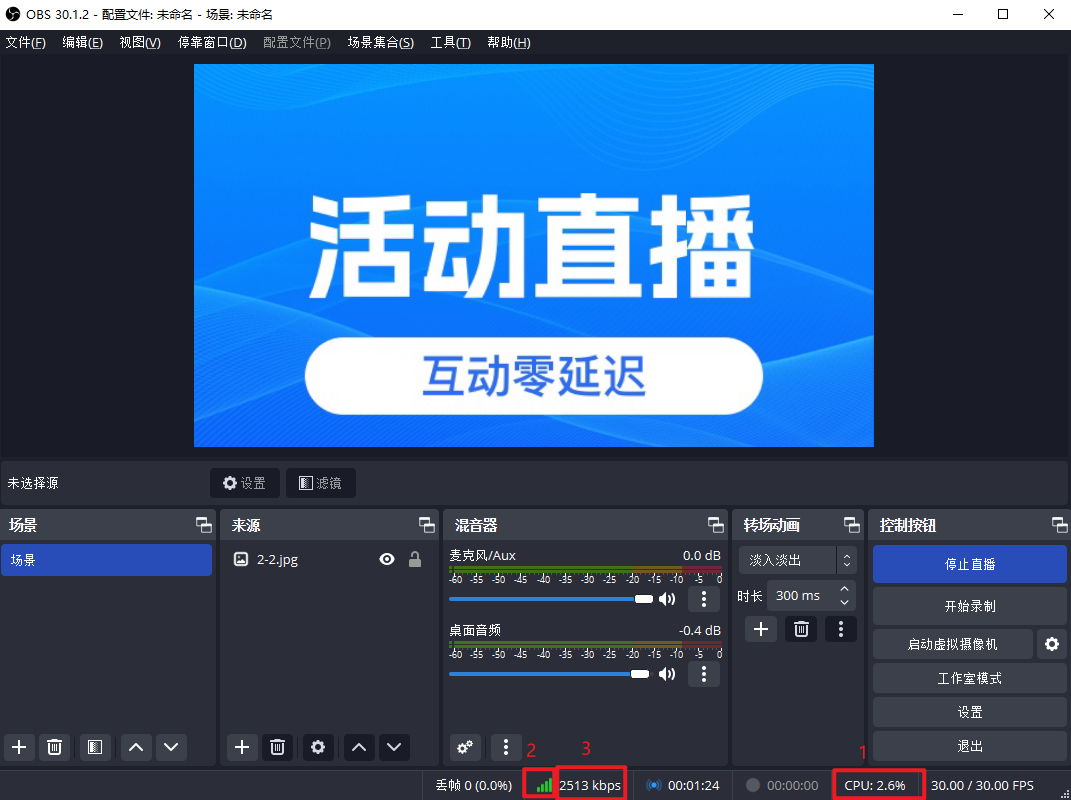
Task: Click the 开始录制 button
Action: 969,606
